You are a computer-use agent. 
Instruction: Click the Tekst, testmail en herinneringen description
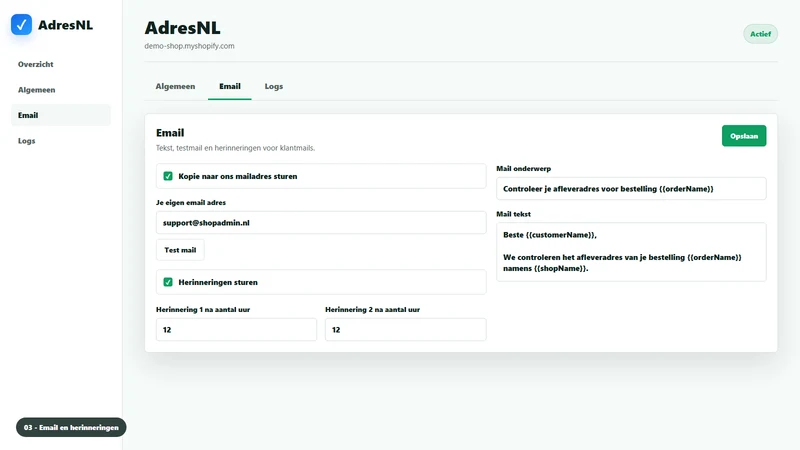pos(235,148)
